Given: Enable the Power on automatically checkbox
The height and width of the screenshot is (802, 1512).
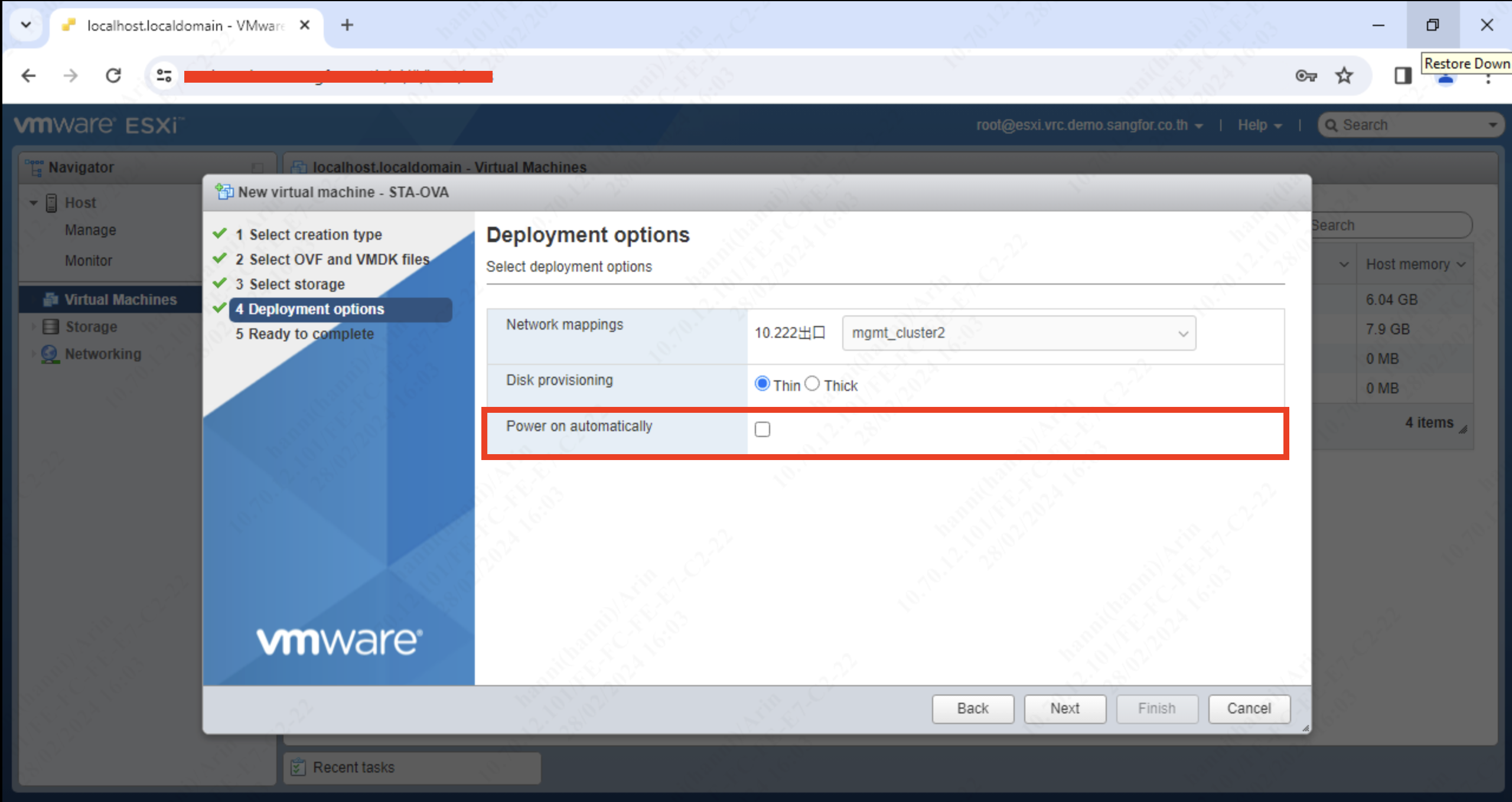Looking at the screenshot, I should coord(762,429).
